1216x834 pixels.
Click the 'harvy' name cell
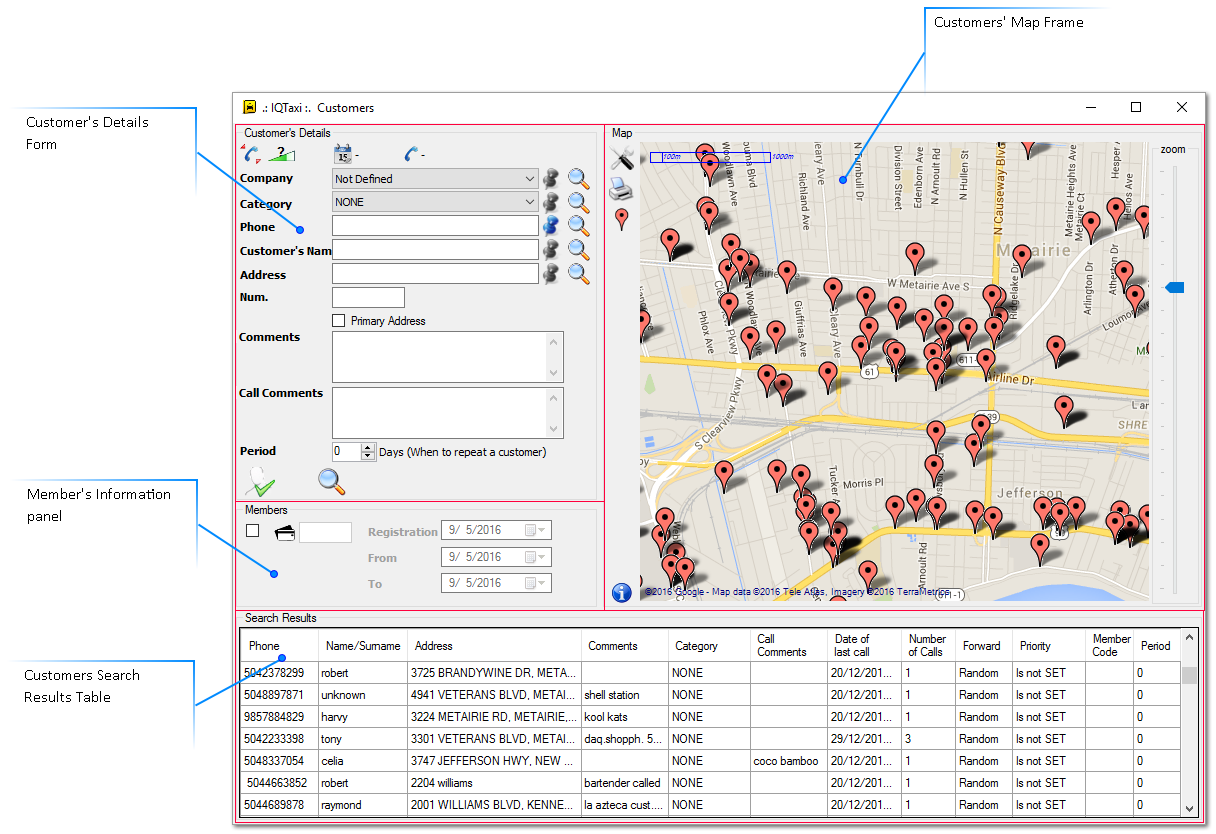pyautogui.click(x=363, y=717)
